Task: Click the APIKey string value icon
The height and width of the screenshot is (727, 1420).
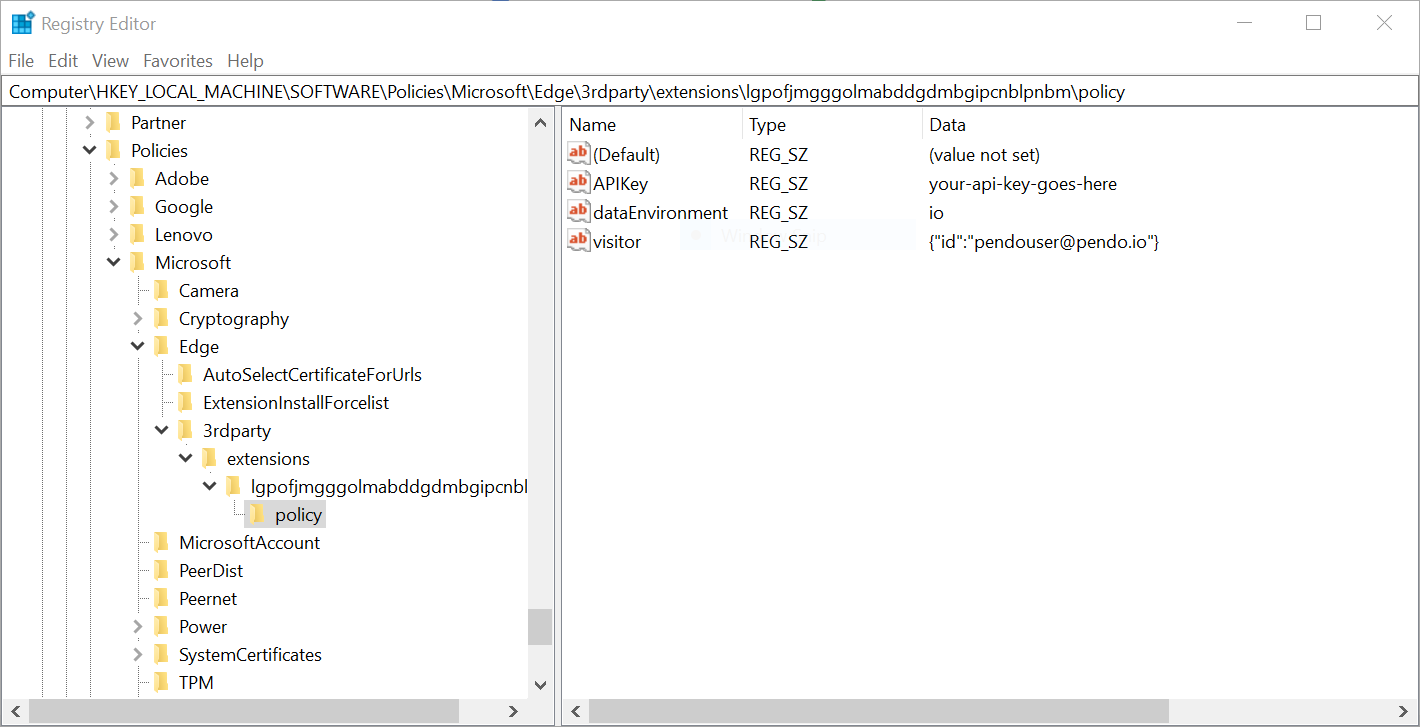Action: (x=578, y=183)
